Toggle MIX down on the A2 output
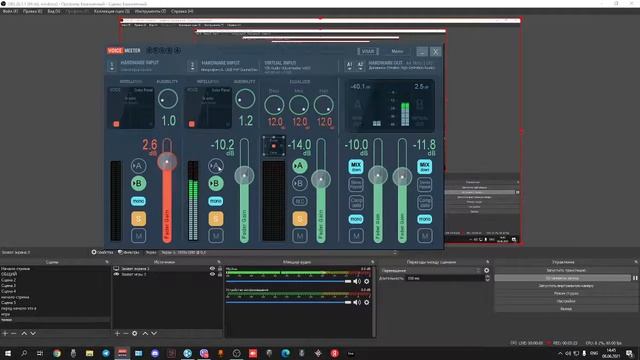640x360 pixels. click(x=424, y=167)
